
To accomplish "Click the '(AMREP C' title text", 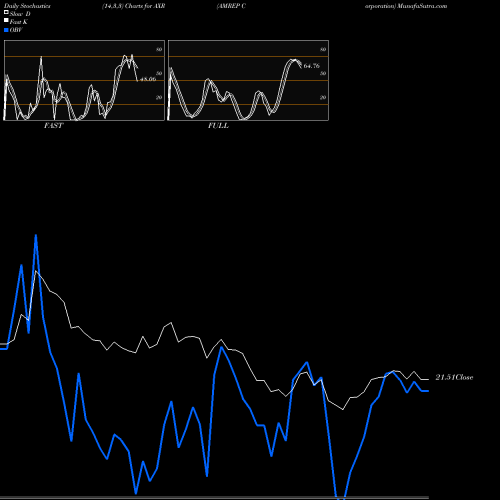I will pyautogui.click(x=231, y=6).
